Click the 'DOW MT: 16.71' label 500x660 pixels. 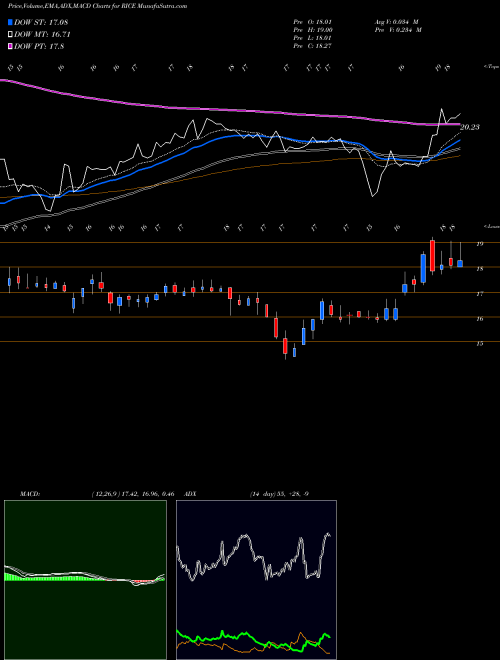(43, 35)
